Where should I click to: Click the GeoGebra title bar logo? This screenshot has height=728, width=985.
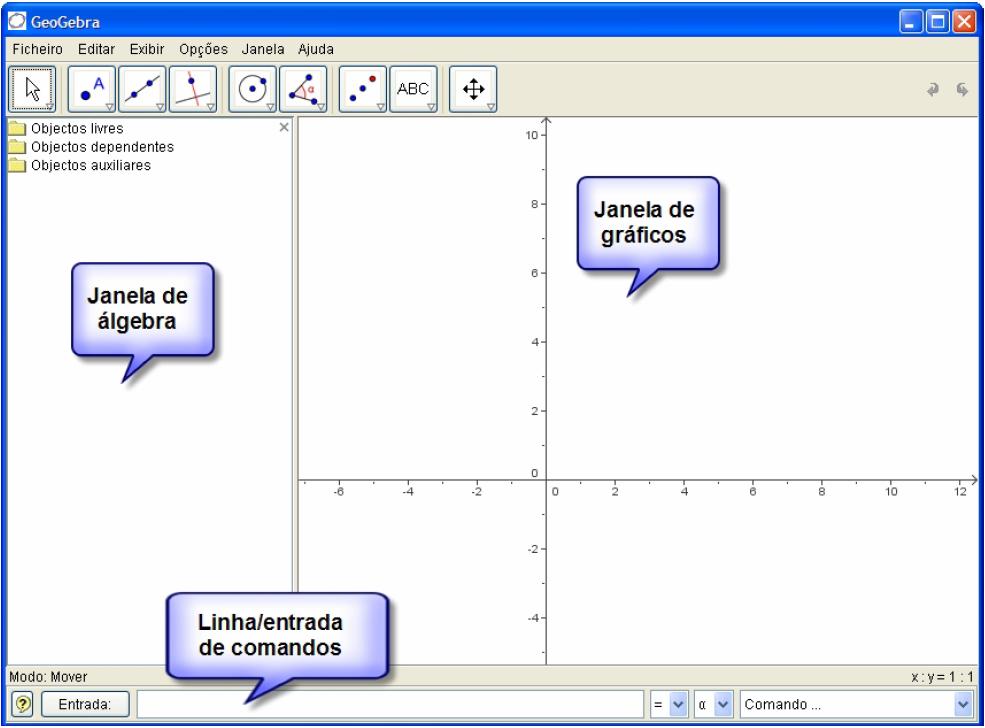[x=17, y=21]
